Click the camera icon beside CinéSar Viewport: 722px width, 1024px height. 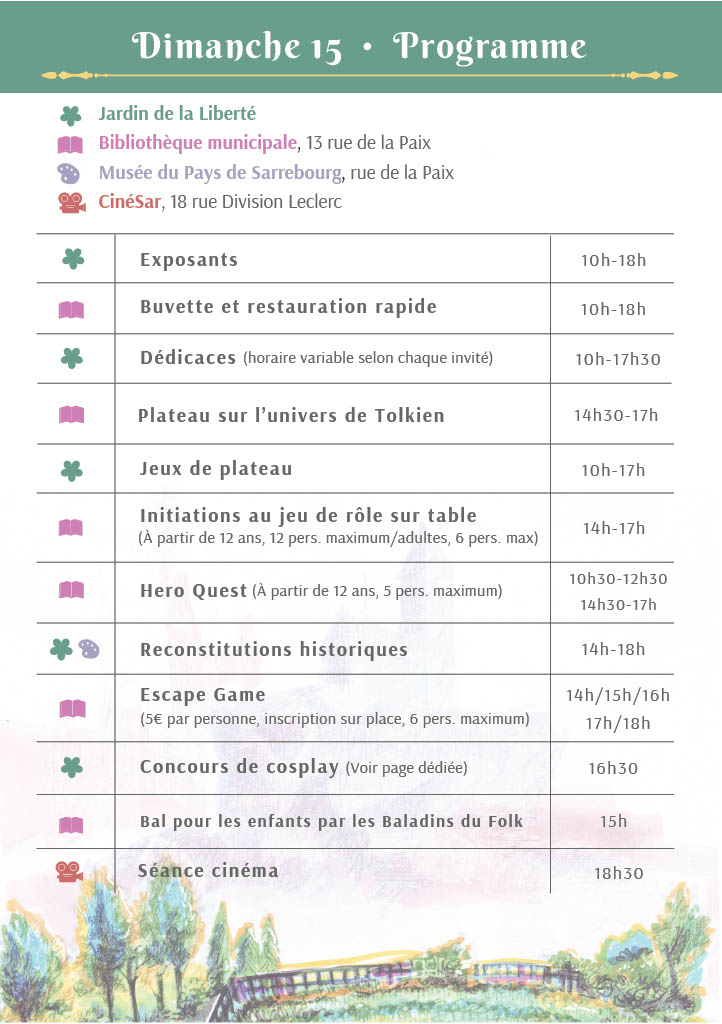[71, 203]
